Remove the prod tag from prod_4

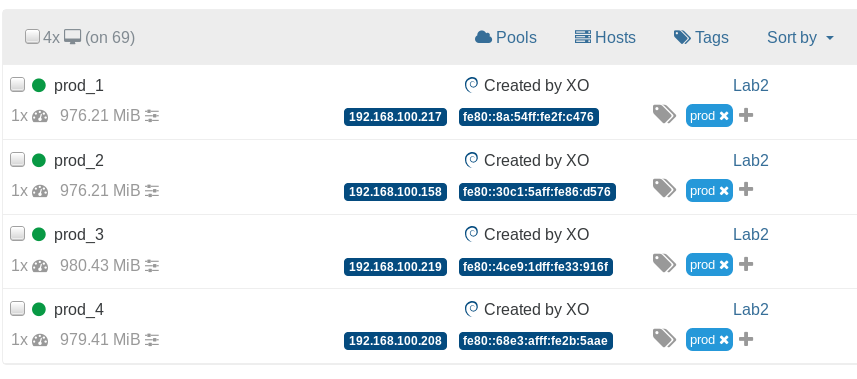click(724, 340)
